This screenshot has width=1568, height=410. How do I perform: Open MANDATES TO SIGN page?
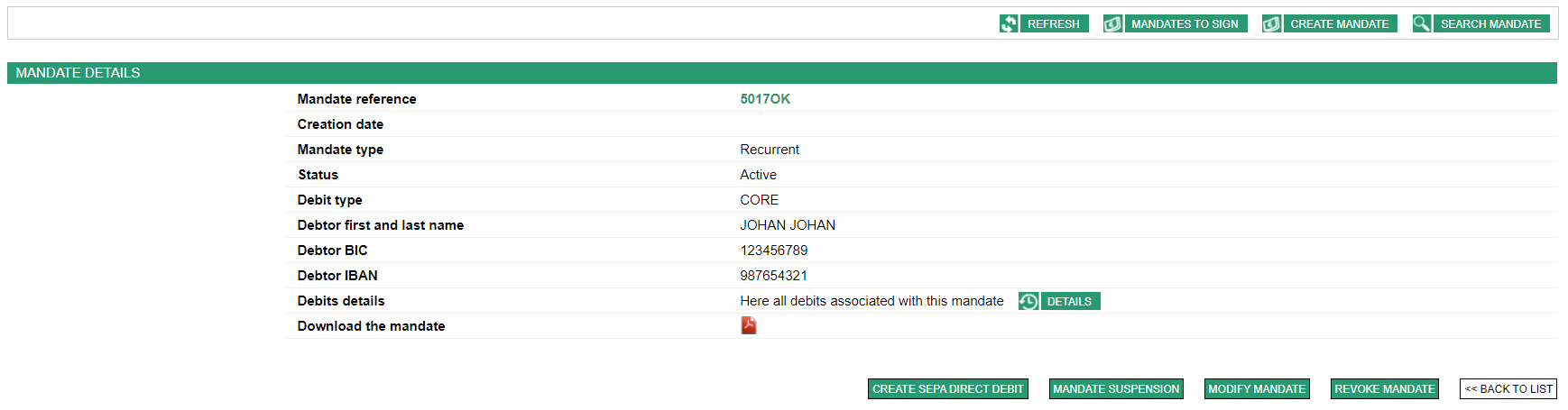(1185, 24)
